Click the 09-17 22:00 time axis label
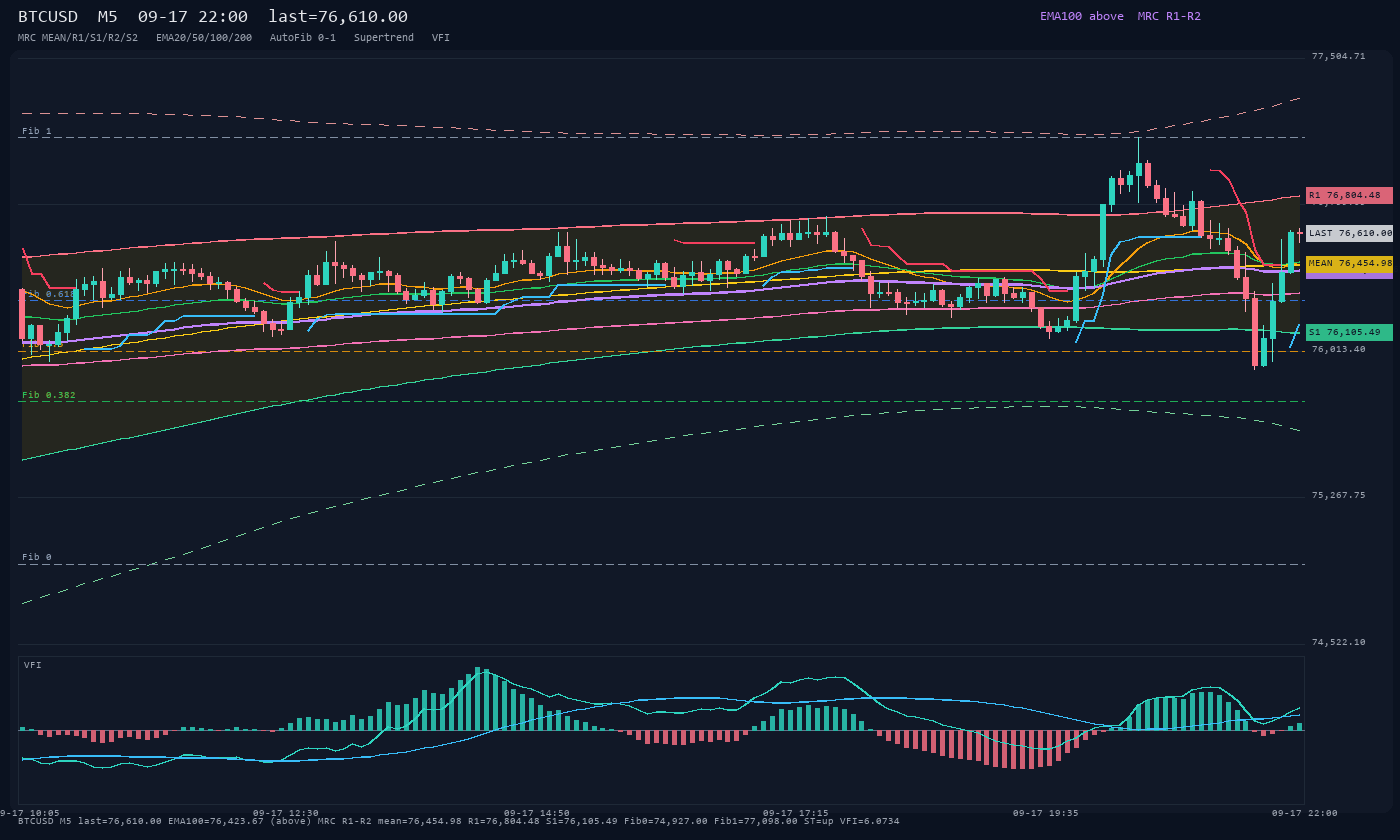The height and width of the screenshot is (840, 1400). [x=1305, y=813]
